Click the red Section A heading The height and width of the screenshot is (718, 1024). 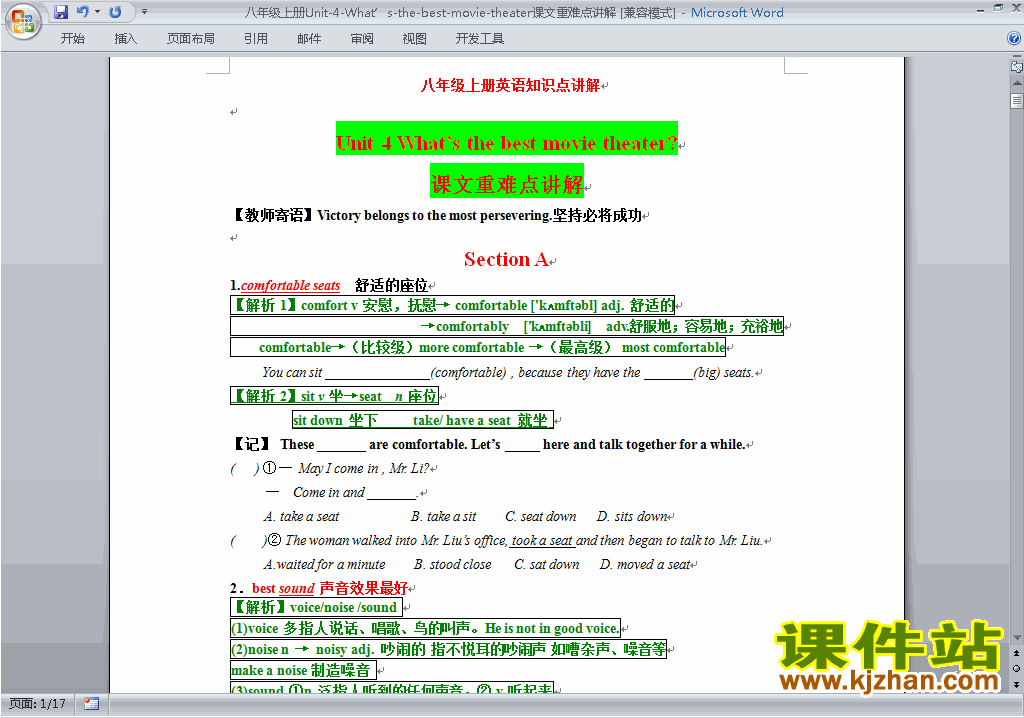[x=506, y=259]
